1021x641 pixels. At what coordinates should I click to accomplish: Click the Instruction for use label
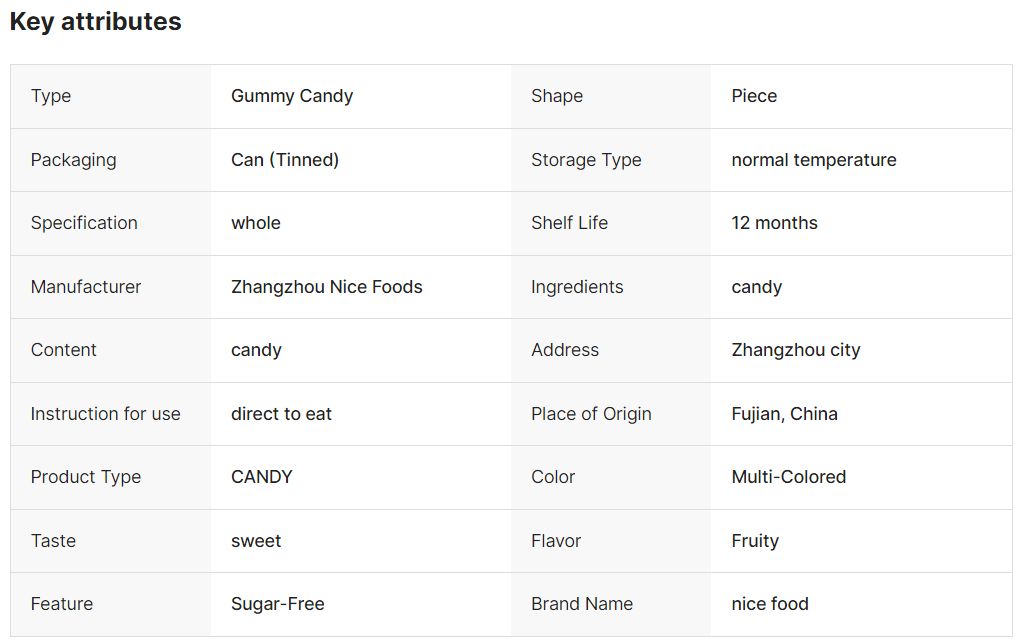(105, 414)
